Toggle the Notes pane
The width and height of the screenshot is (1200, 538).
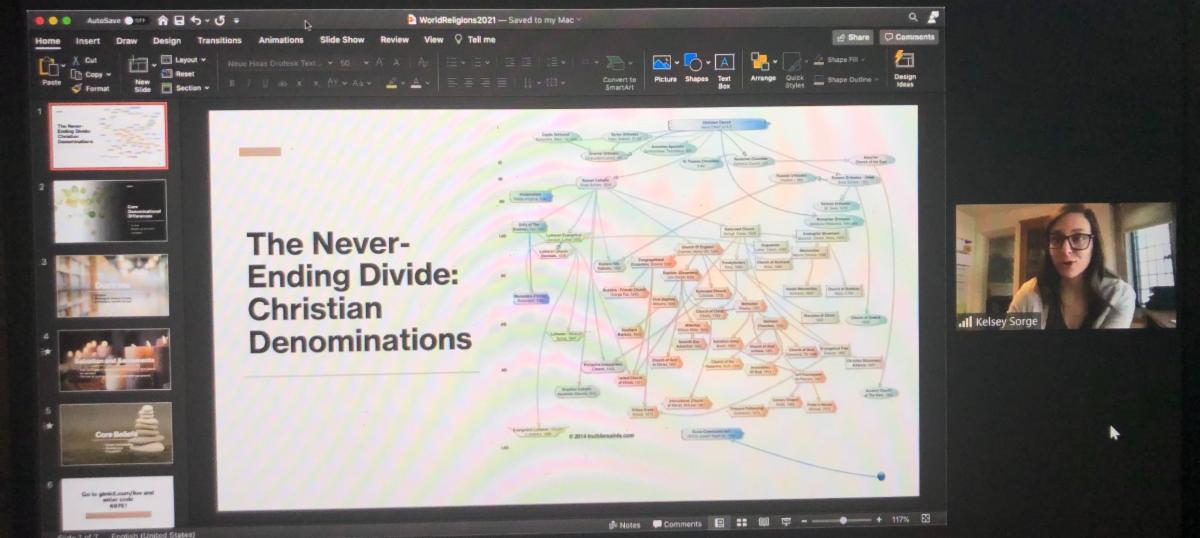(624, 524)
